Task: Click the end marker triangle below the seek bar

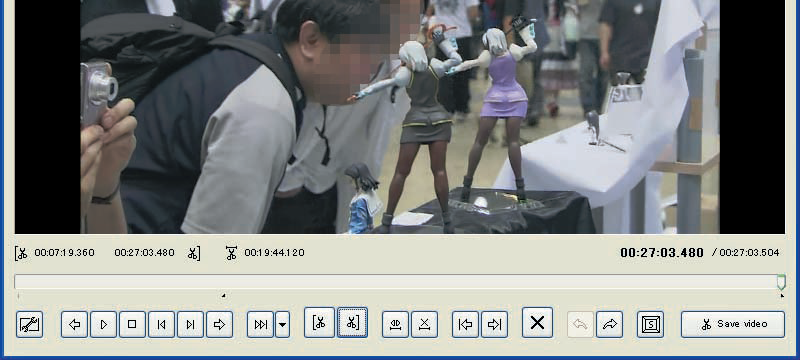Action: click(782, 295)
